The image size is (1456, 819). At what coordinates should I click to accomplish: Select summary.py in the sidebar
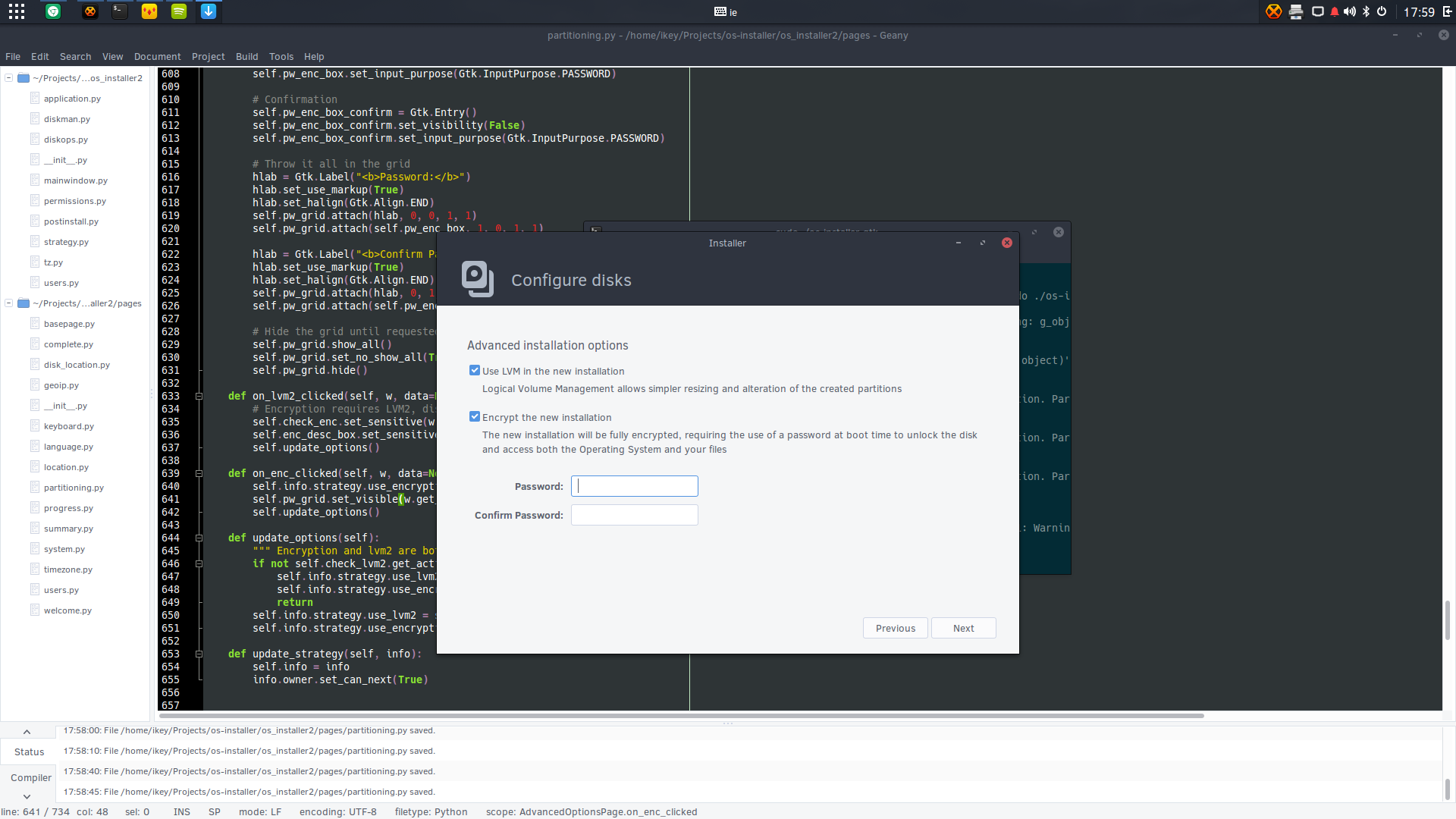(68, 529)
